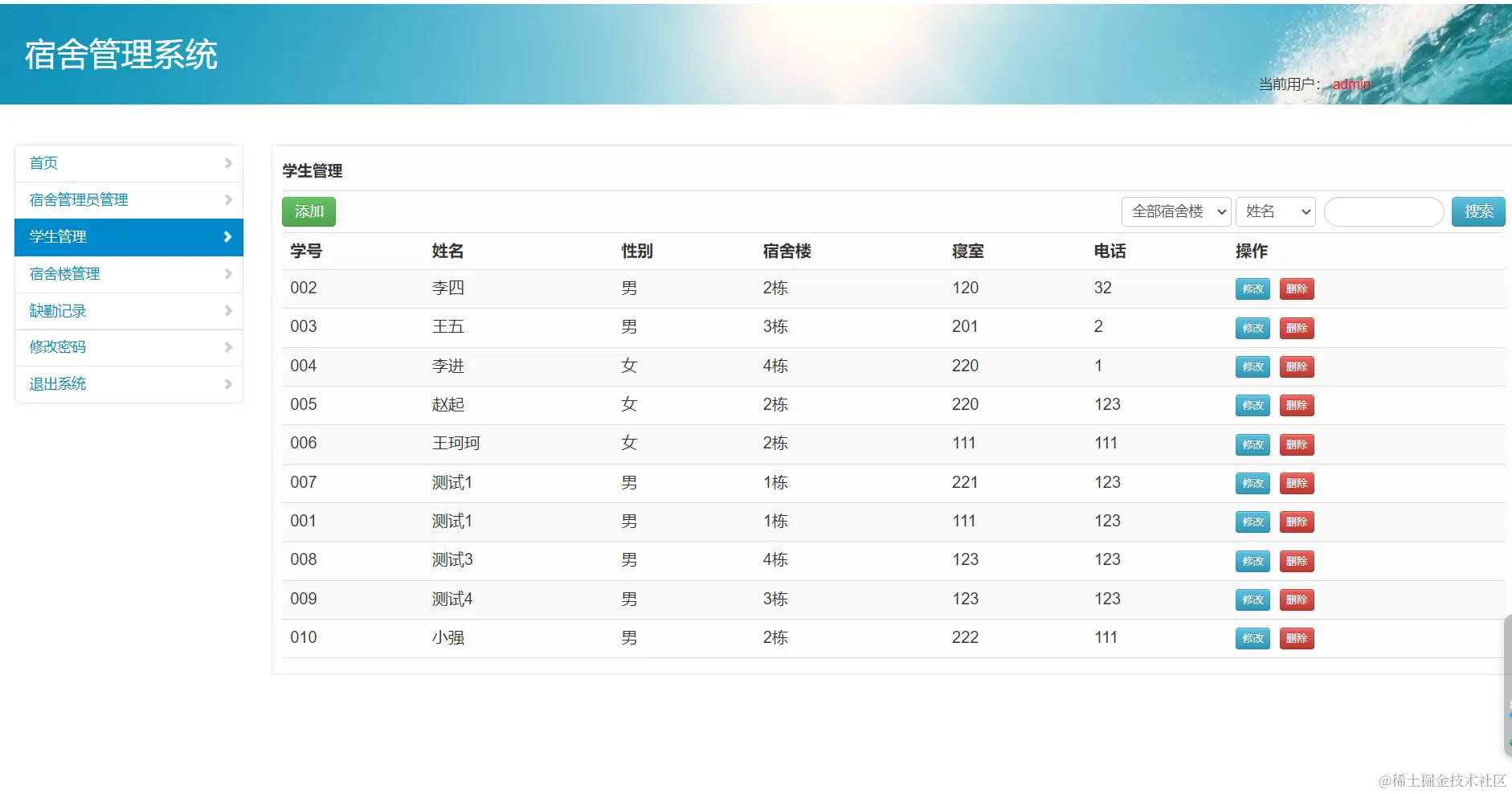This screenshot has height=794, width=1512.
Task: Click 删除 for student 004 李进
Action: (x=1297, y=366)
